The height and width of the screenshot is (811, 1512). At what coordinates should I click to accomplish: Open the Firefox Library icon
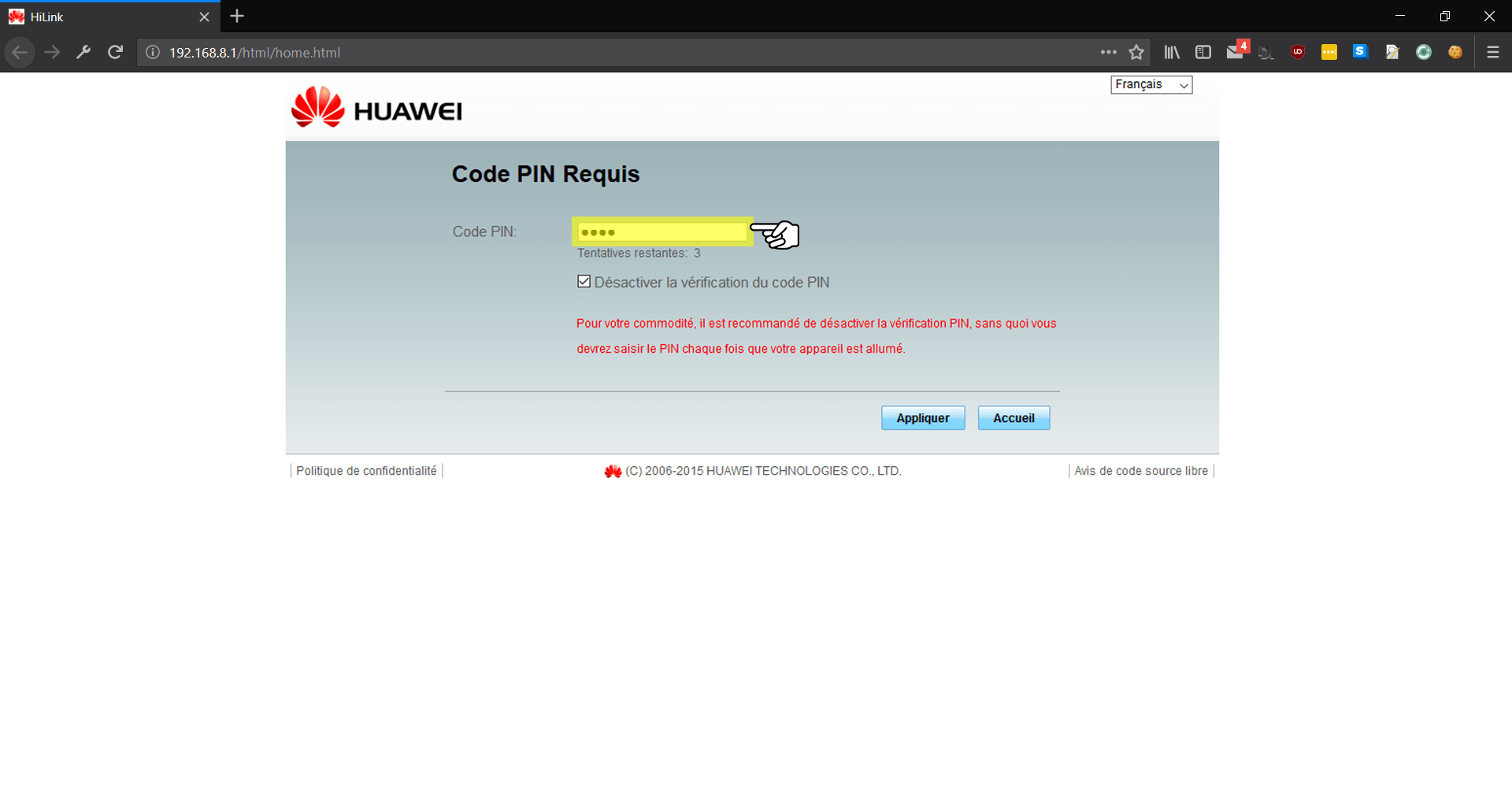point(1172,53)
